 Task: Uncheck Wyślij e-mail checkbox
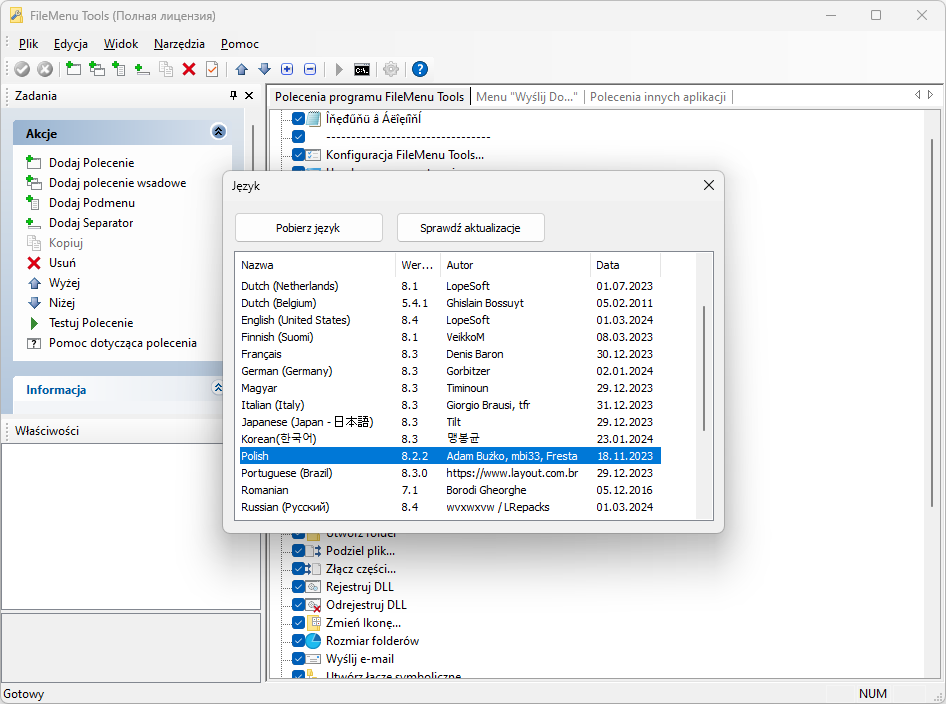coord(298,659)
